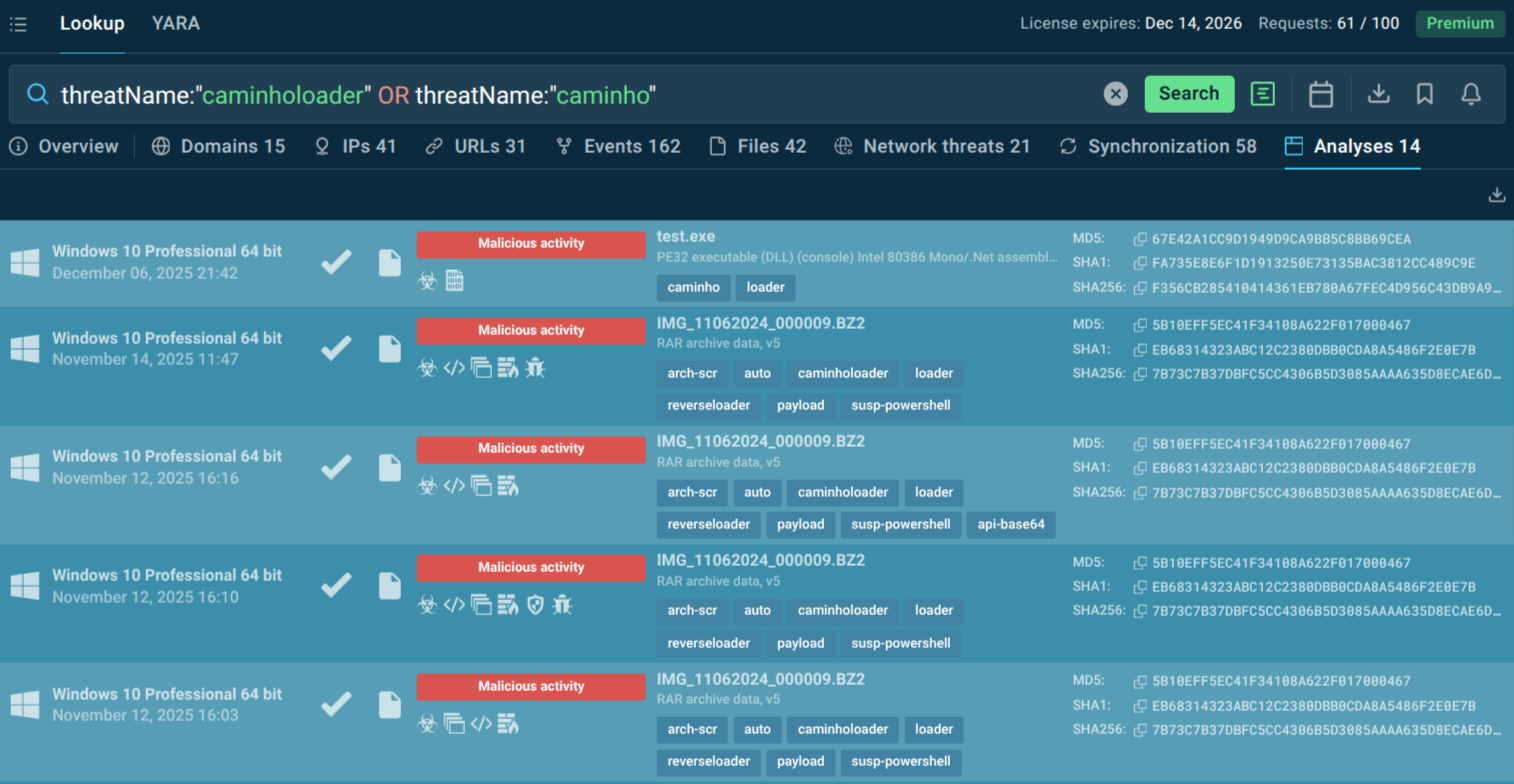Screen dimensions: 1514x784
Task: Open notifications via the bell icon
Action: click(x=1470, y=94)
